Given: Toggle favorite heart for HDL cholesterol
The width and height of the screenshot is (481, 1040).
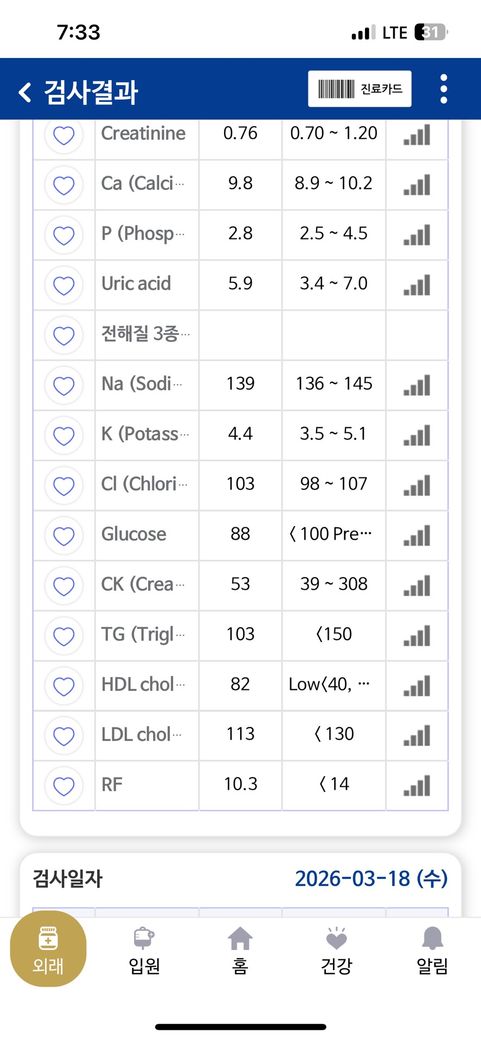Looking at the screenshot, I should click(64, 686).
